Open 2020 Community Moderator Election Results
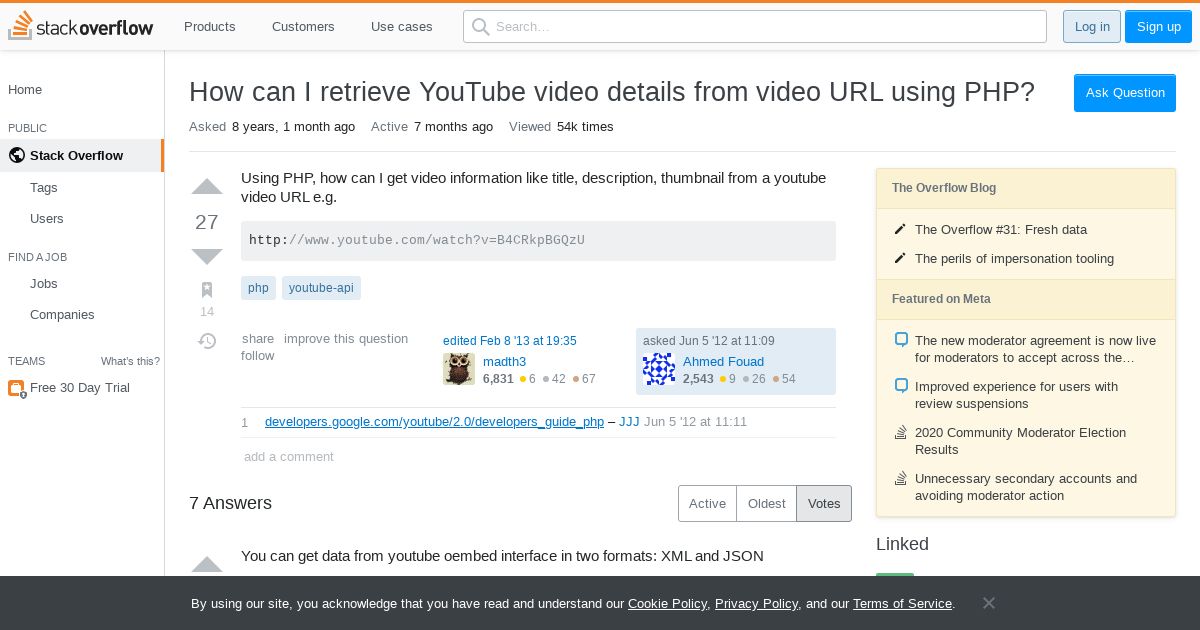Viewport: 1200px width, 630px height. pos(1020,441)
